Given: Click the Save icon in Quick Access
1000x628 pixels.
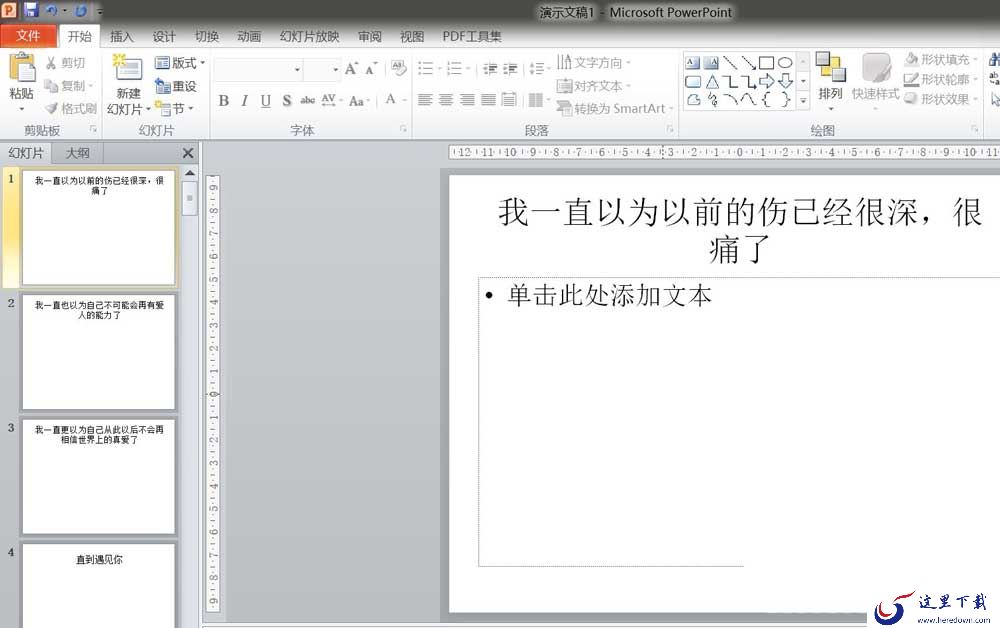Looking at the screenshot, I should tap(31, 10).
